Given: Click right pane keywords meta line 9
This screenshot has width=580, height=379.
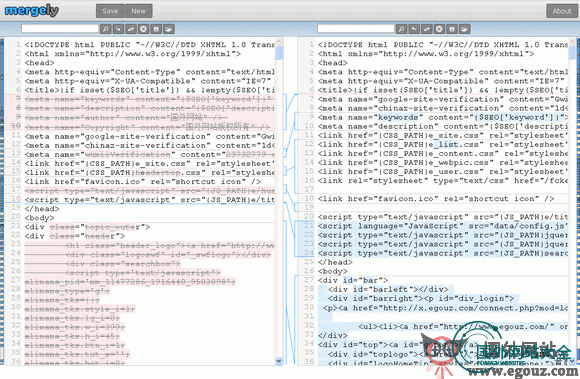Looking at the screenshot, I should point(443,117).
